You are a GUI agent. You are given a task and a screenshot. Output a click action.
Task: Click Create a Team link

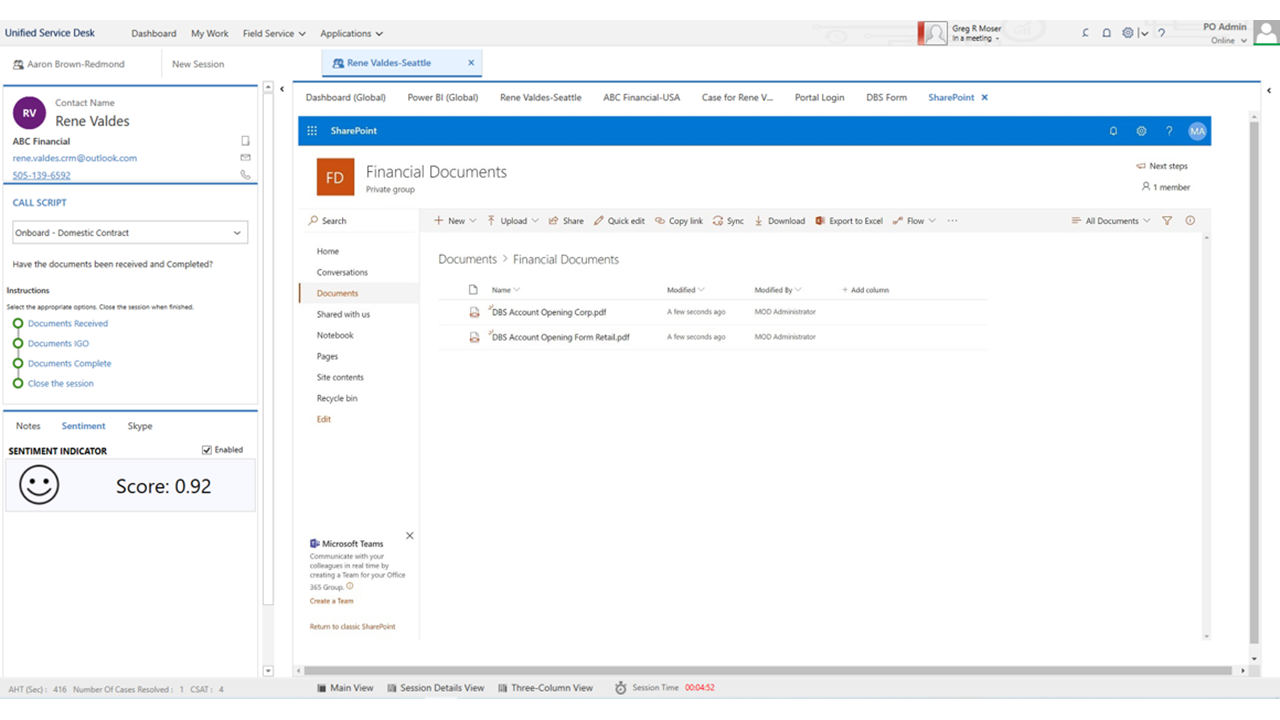[x=331, y=601]
